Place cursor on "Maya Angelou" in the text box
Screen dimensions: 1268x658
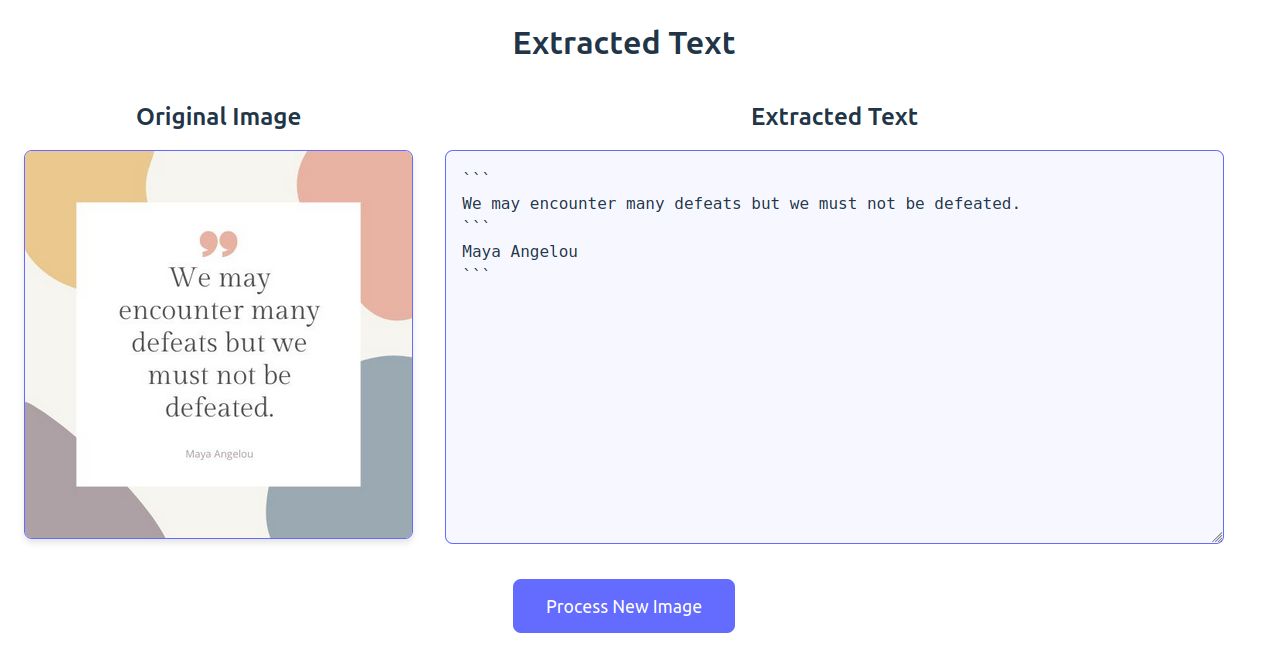point(520,252)
